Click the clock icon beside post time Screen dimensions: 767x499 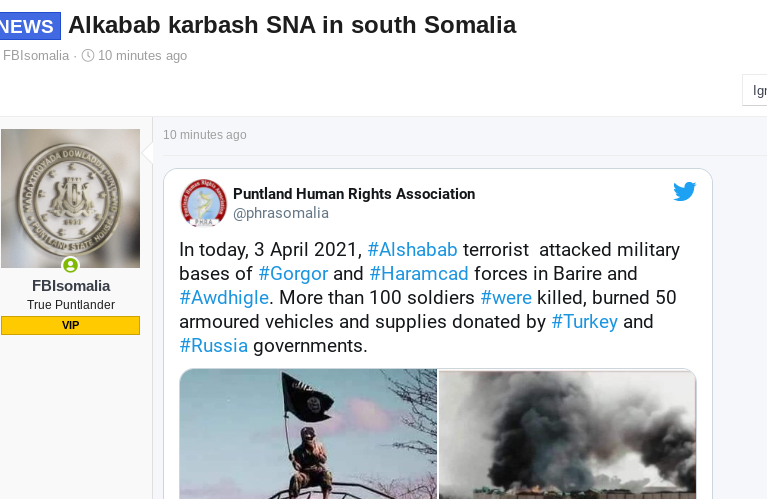(88, 55)
